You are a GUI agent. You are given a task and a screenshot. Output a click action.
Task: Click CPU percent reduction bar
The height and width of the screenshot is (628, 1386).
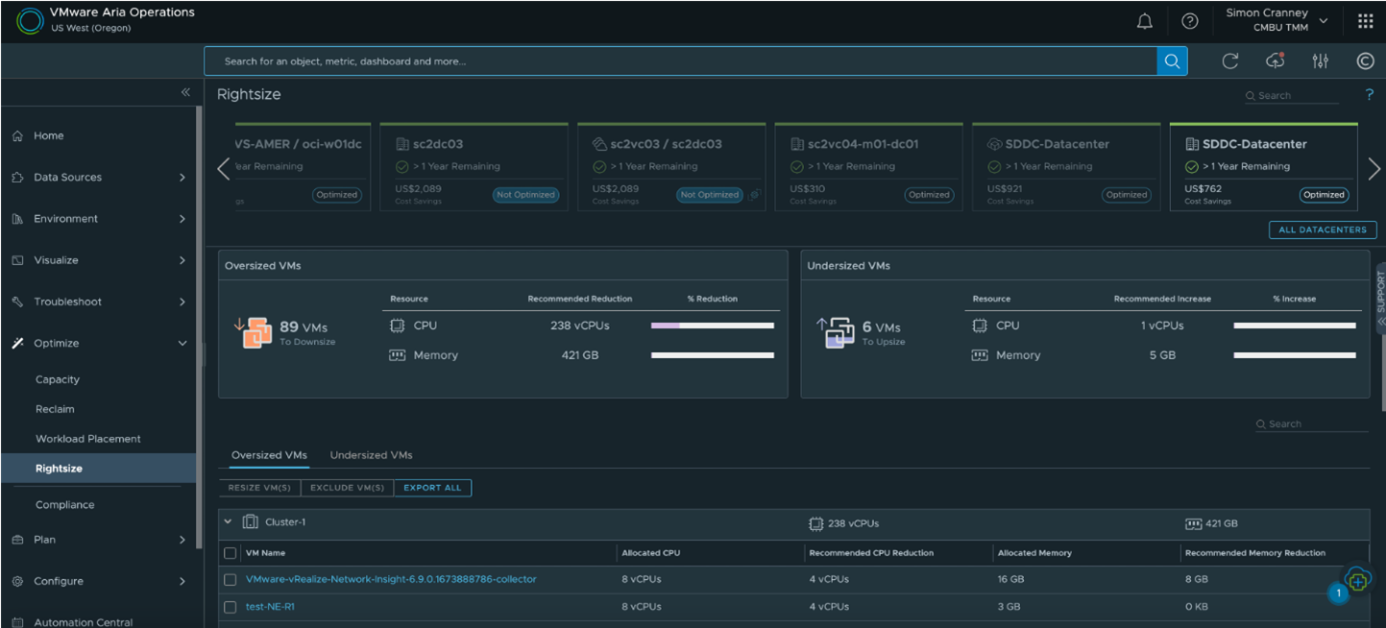(712, 326)
